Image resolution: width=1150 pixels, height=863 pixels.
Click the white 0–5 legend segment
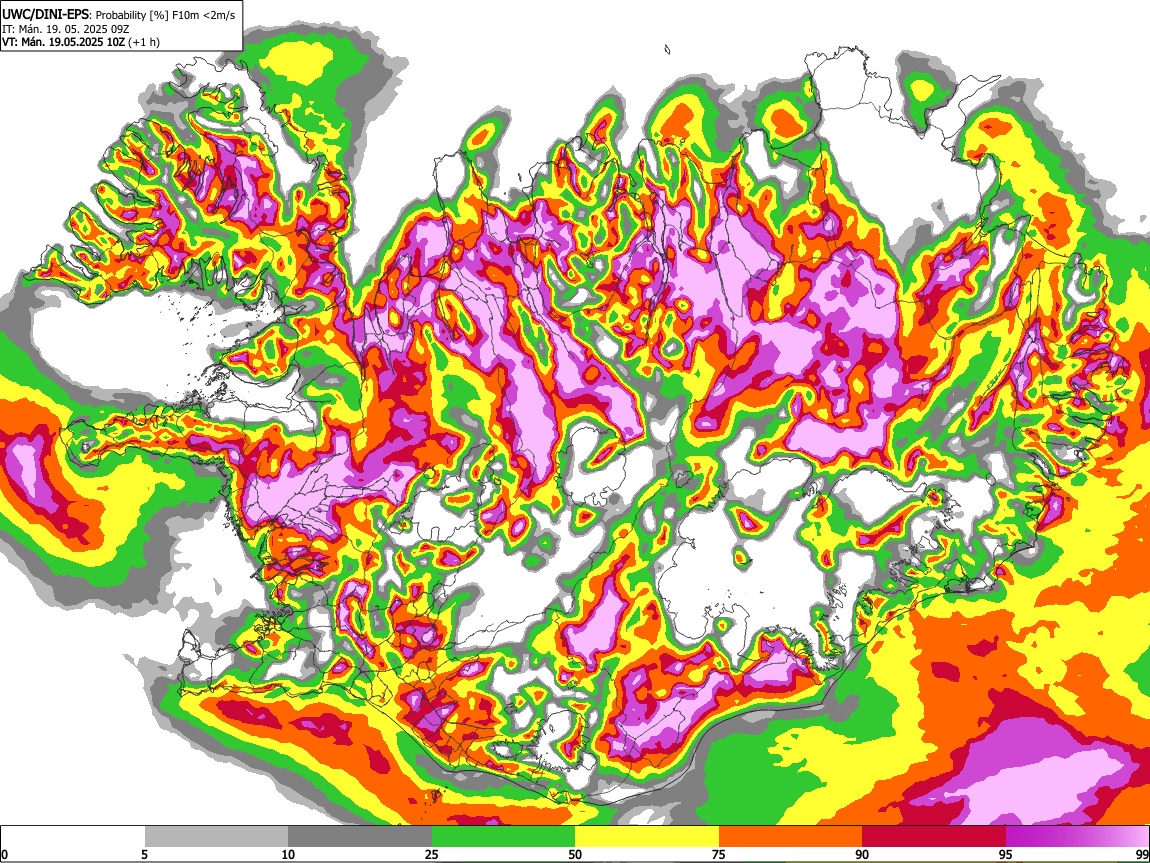[73, 837]
